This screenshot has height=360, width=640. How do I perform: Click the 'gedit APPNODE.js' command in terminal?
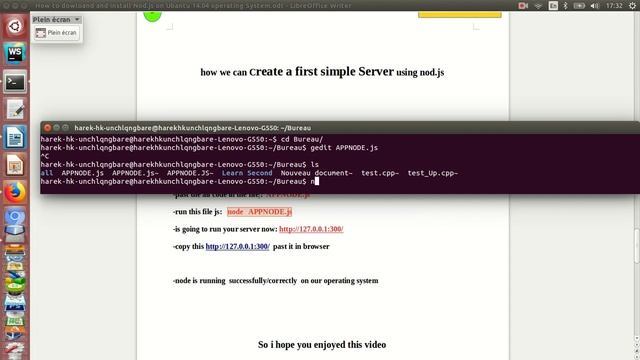[x=344, y=148]
